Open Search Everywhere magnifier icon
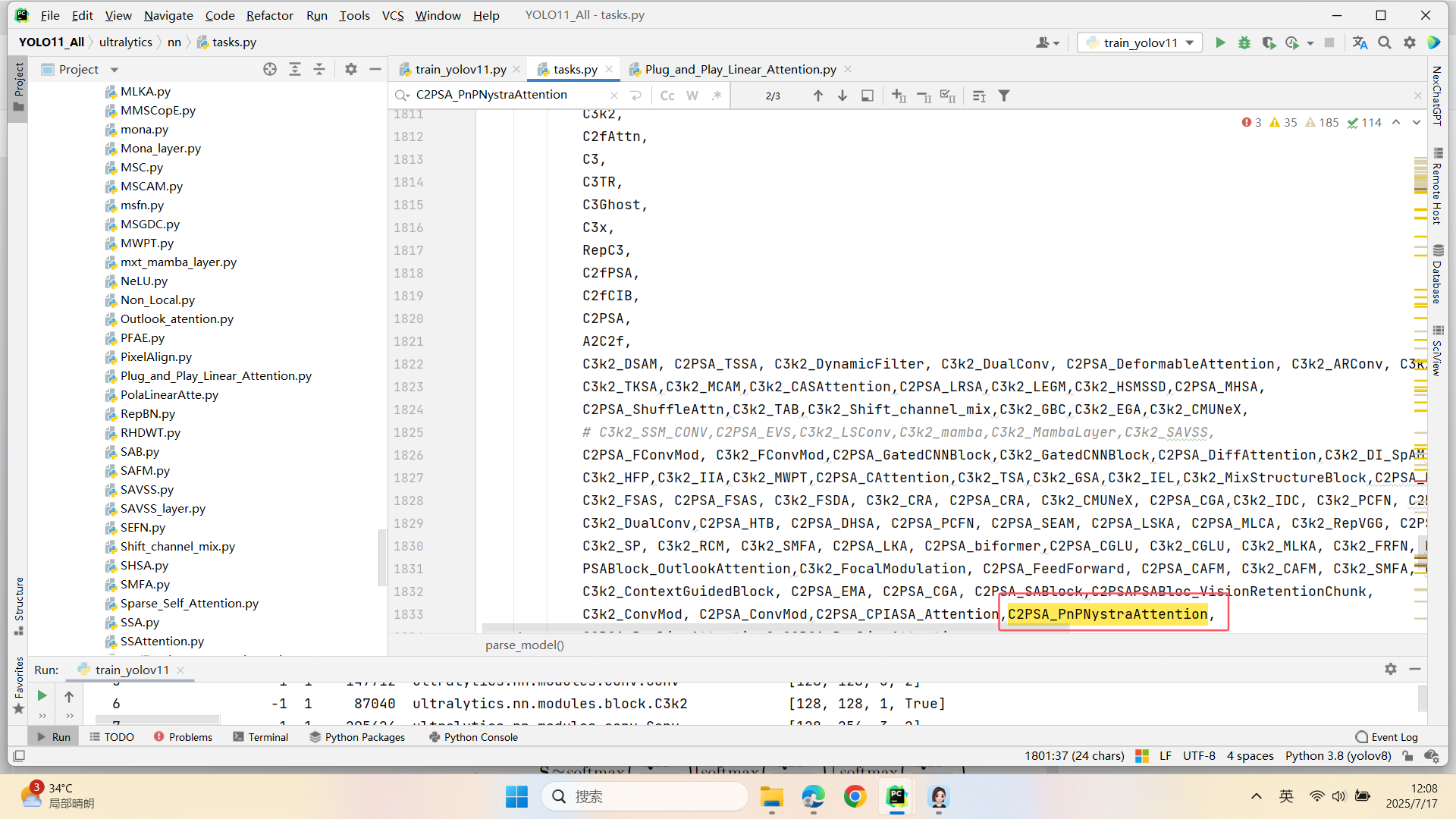Screen dimensions: 1456x819 click(1385, 43)
